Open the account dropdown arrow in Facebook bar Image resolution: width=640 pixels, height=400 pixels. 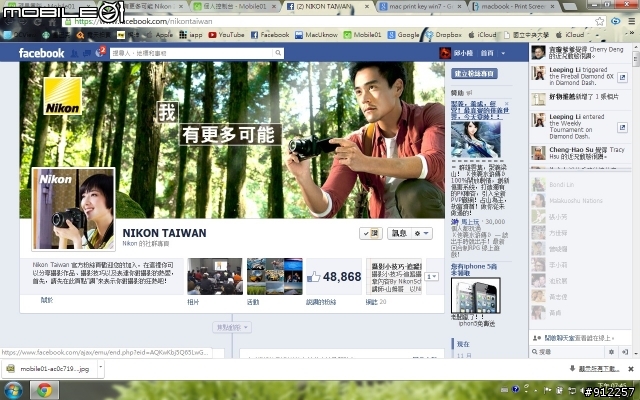pyautogui.click(x=503, y=53)
